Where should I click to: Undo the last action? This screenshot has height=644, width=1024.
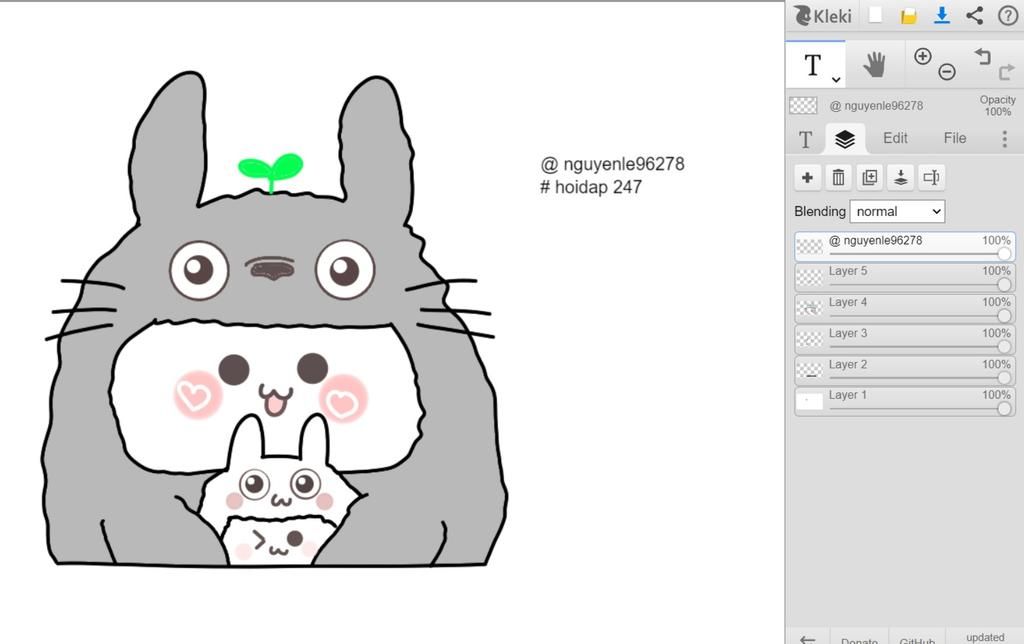coord(982,57)
